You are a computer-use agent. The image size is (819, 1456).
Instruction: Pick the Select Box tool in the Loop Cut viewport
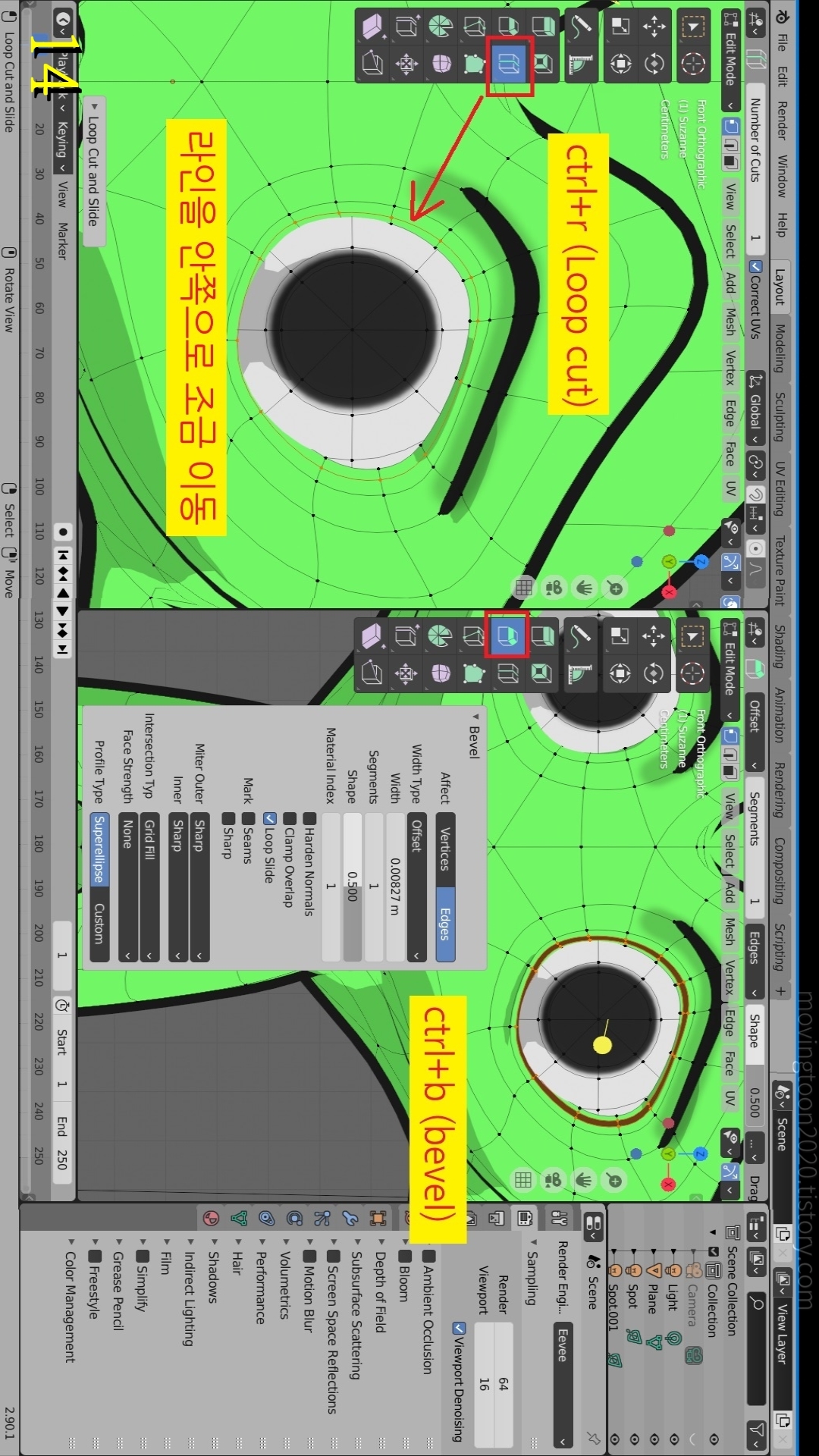click(x=692, y=27)
